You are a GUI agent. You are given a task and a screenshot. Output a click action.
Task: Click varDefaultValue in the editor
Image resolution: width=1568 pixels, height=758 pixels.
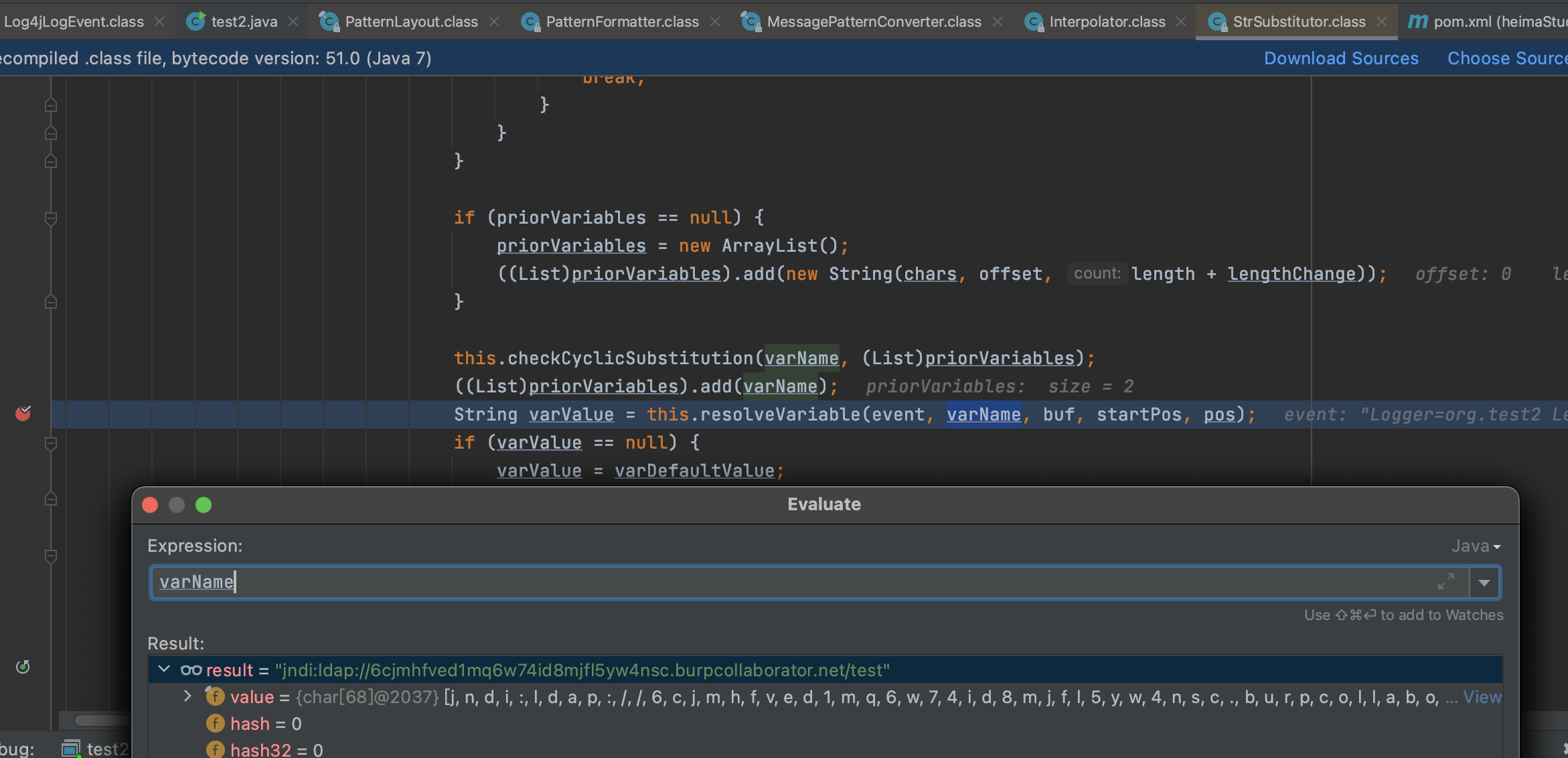point(694,471)
